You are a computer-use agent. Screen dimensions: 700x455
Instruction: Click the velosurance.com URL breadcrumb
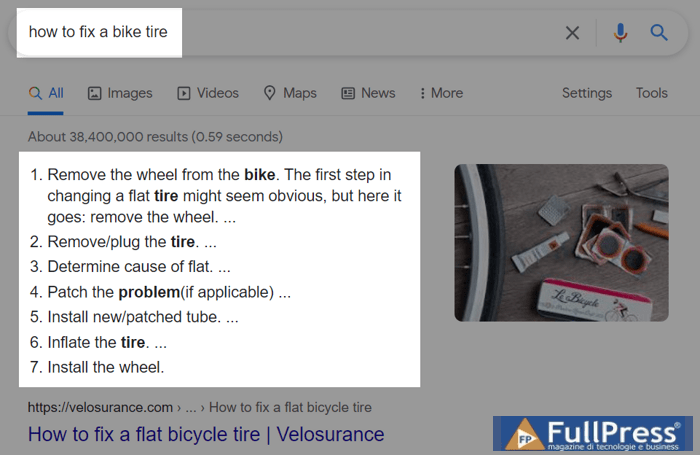[100, 407]
